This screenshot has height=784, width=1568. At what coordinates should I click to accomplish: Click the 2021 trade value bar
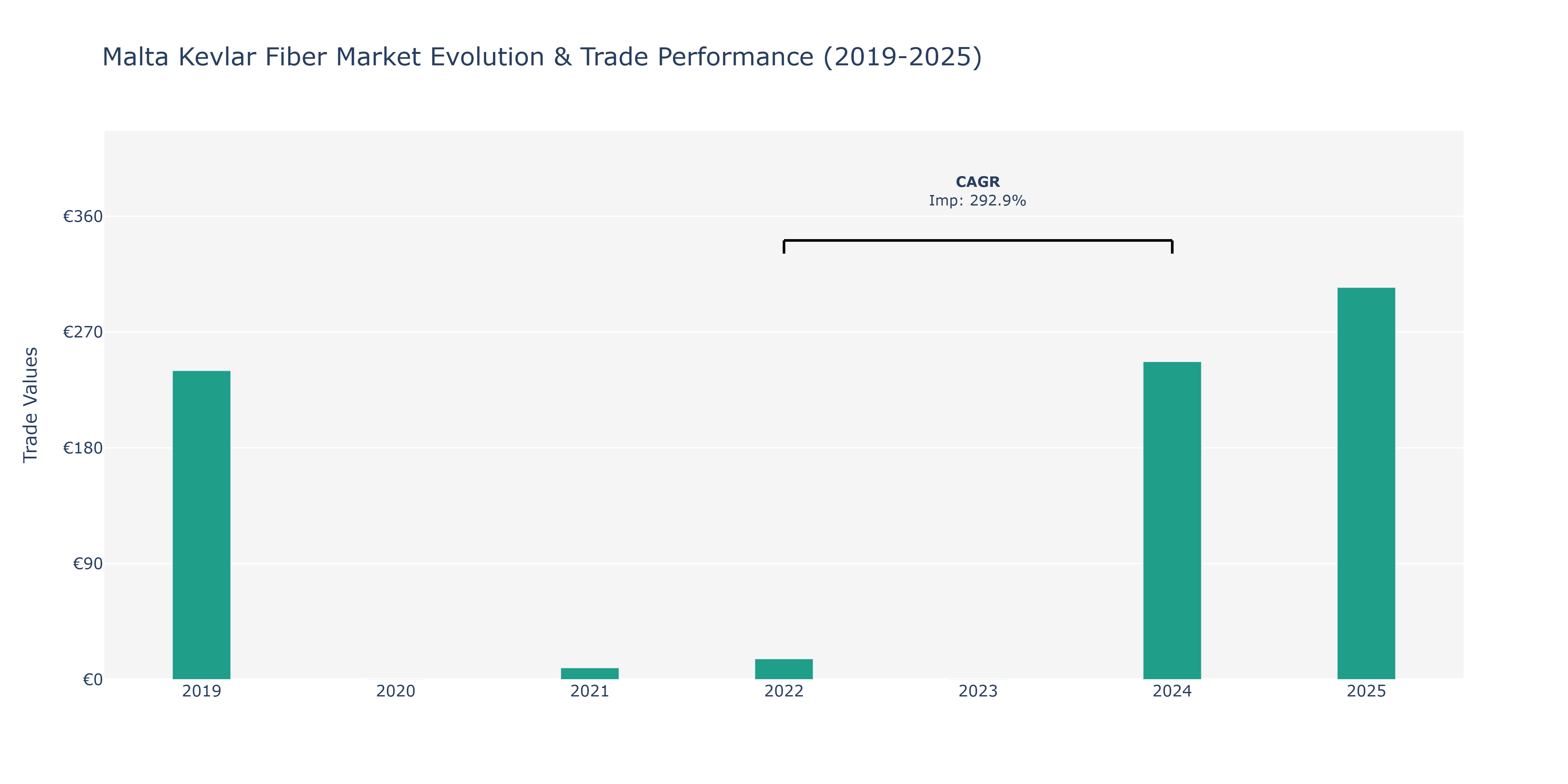(590, 673)
